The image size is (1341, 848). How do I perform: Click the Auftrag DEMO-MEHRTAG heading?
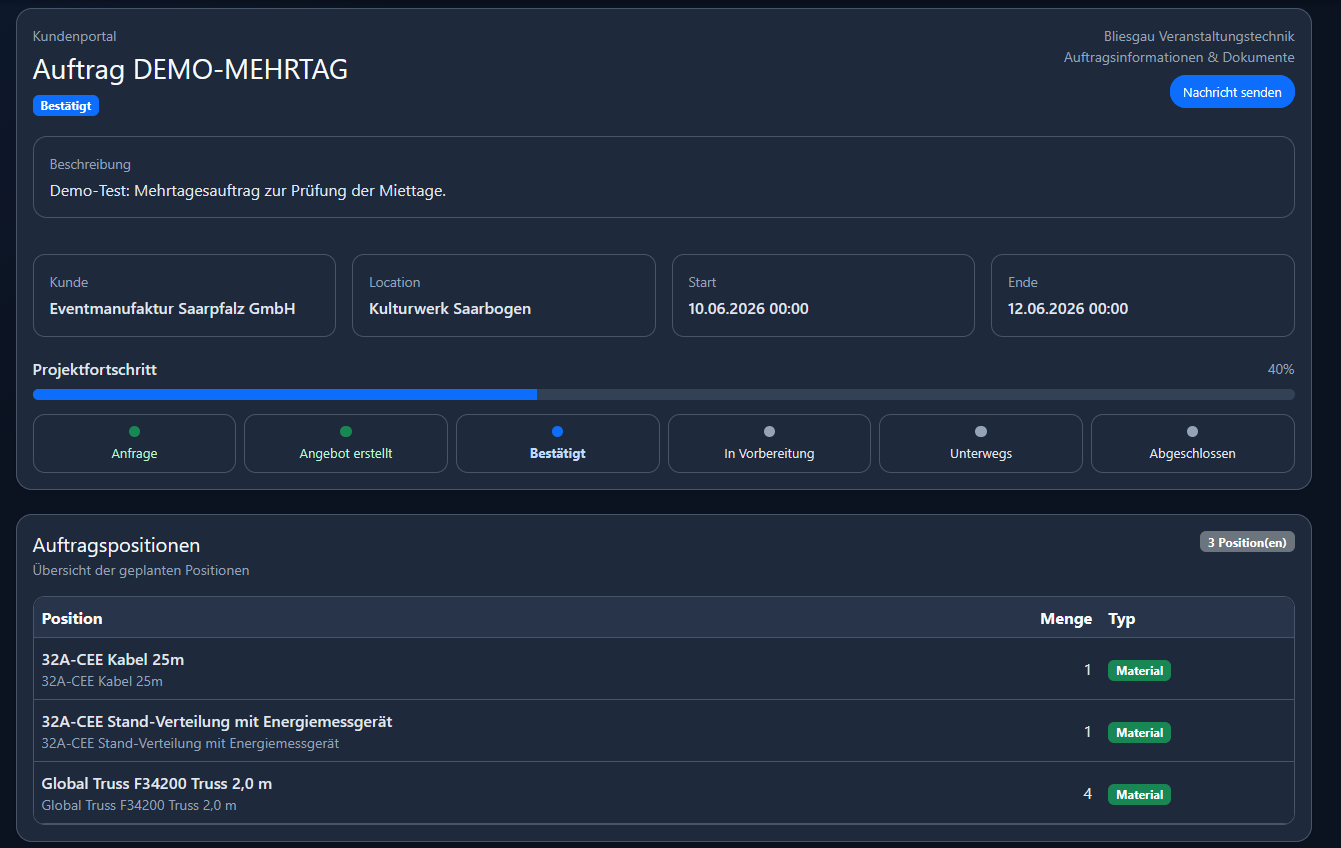coord(190,69)
